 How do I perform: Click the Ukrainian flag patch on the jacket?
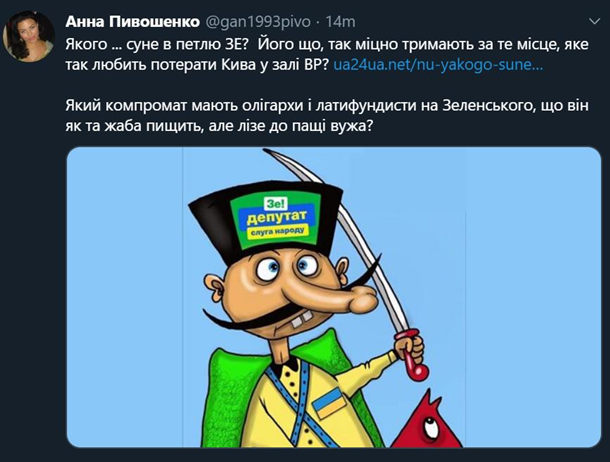click(329, 403)
